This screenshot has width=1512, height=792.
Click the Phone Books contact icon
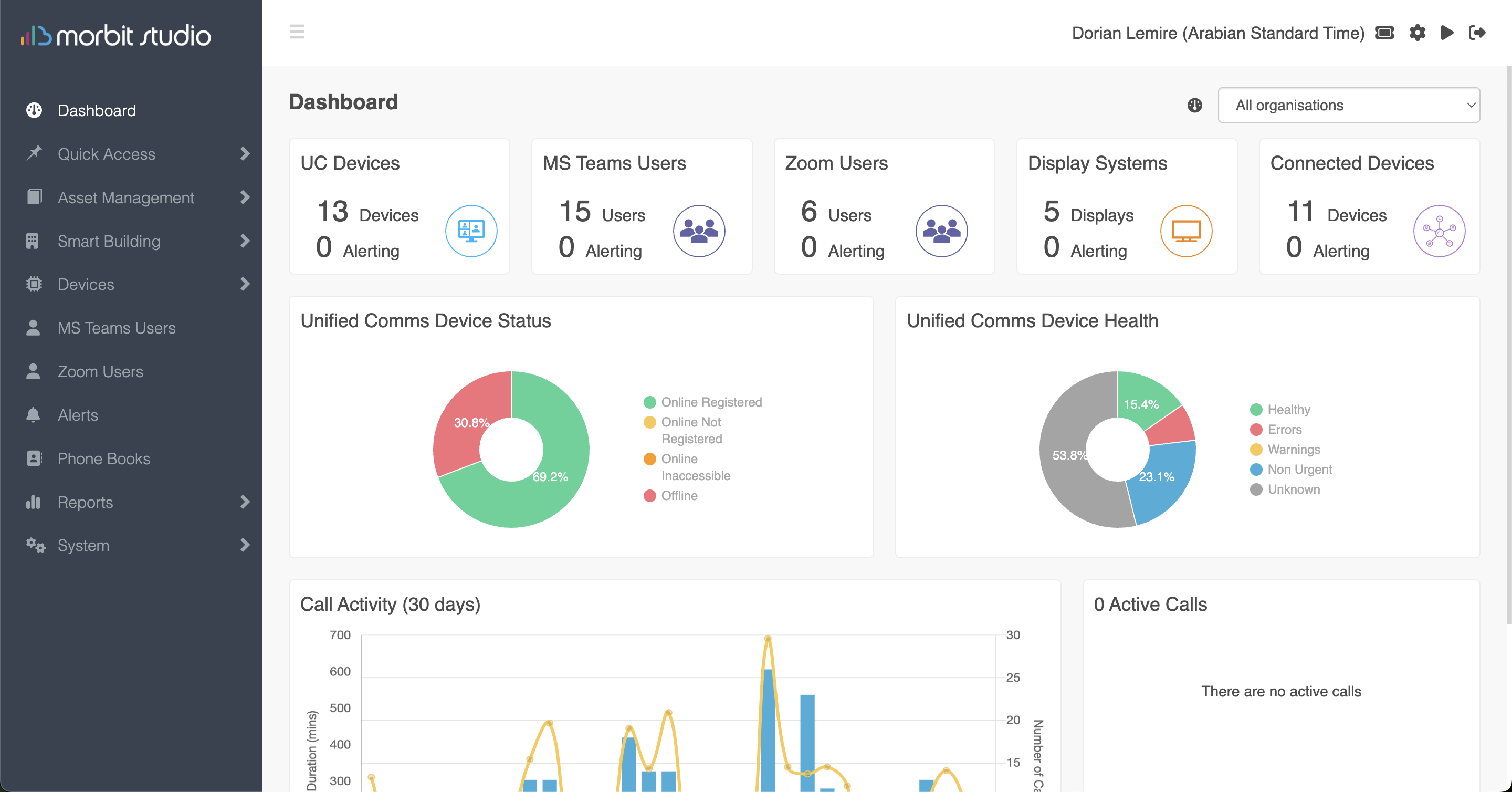pyautogui.click(x=34, y=458)
